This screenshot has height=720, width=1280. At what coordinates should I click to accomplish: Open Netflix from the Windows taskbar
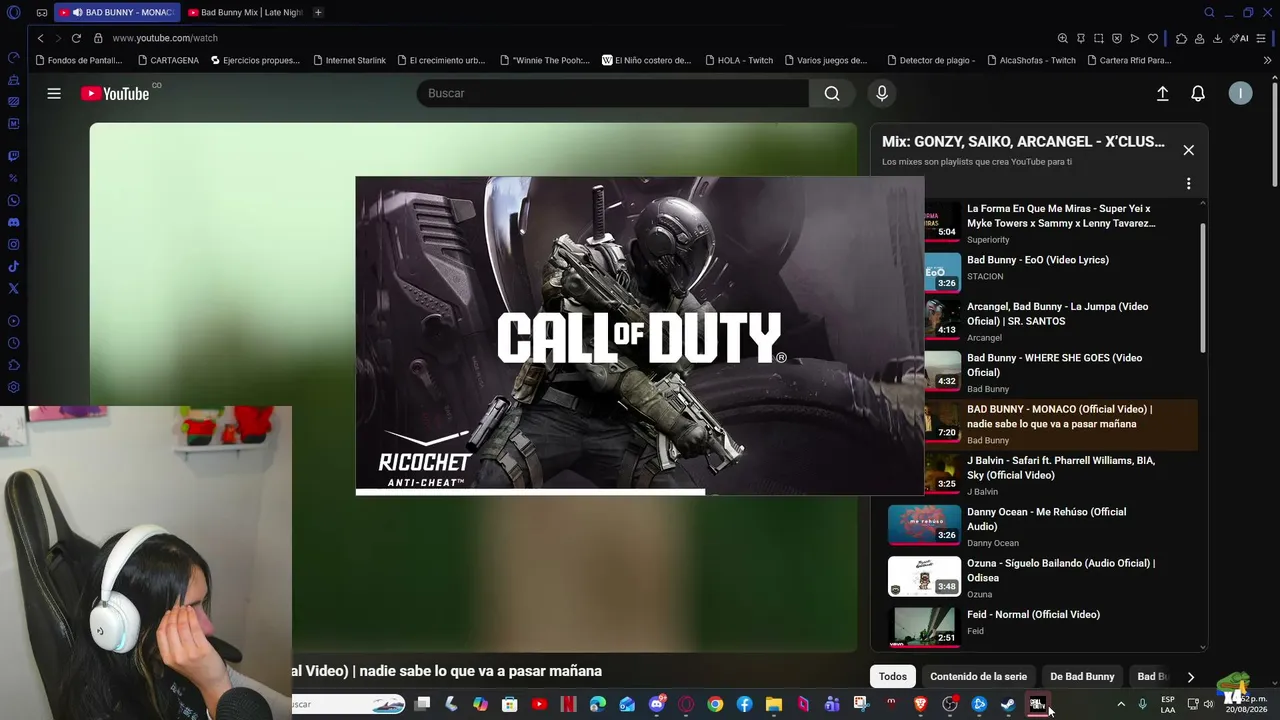tap(569, 704)
